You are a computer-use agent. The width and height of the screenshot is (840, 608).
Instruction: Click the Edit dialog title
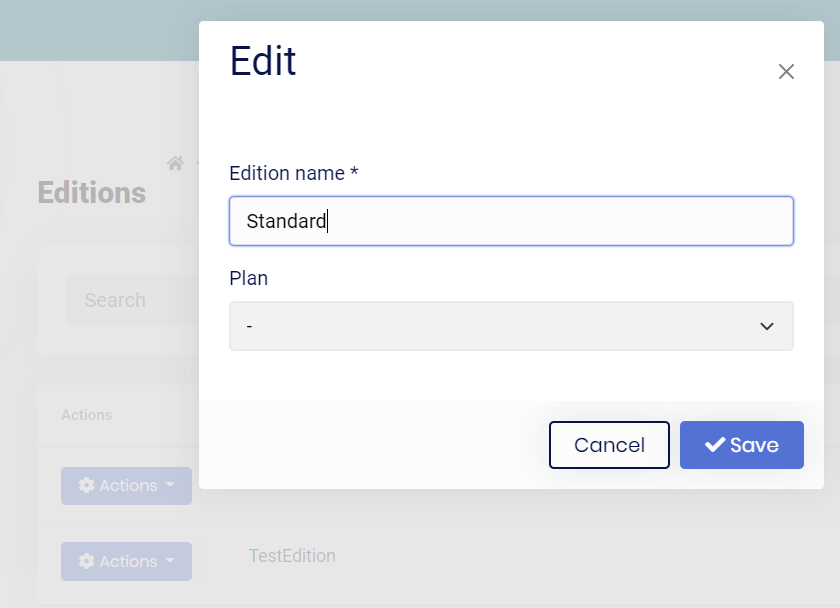pyautogui.click(x=264, y=61)
